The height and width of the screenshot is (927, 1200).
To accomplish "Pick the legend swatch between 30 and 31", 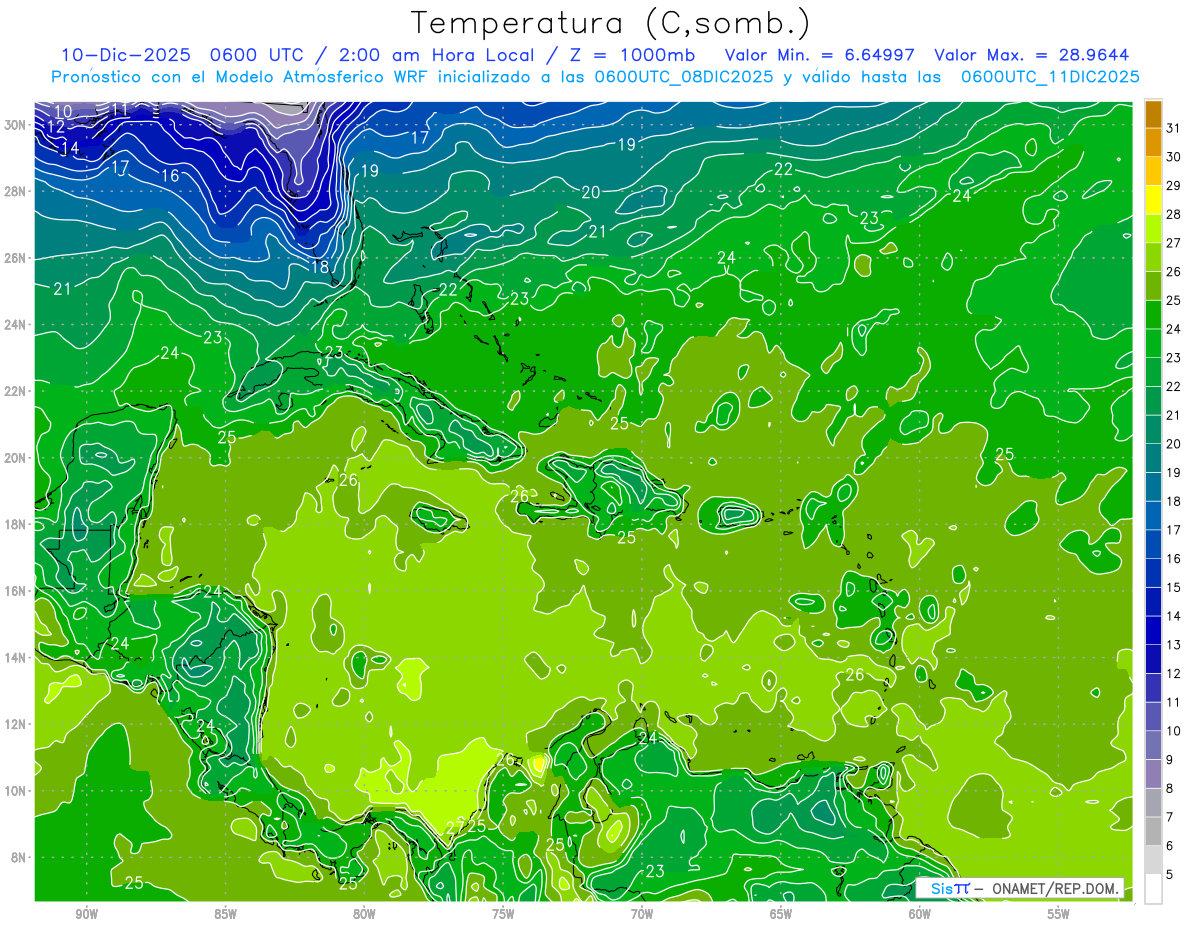I will point(1154,141).
